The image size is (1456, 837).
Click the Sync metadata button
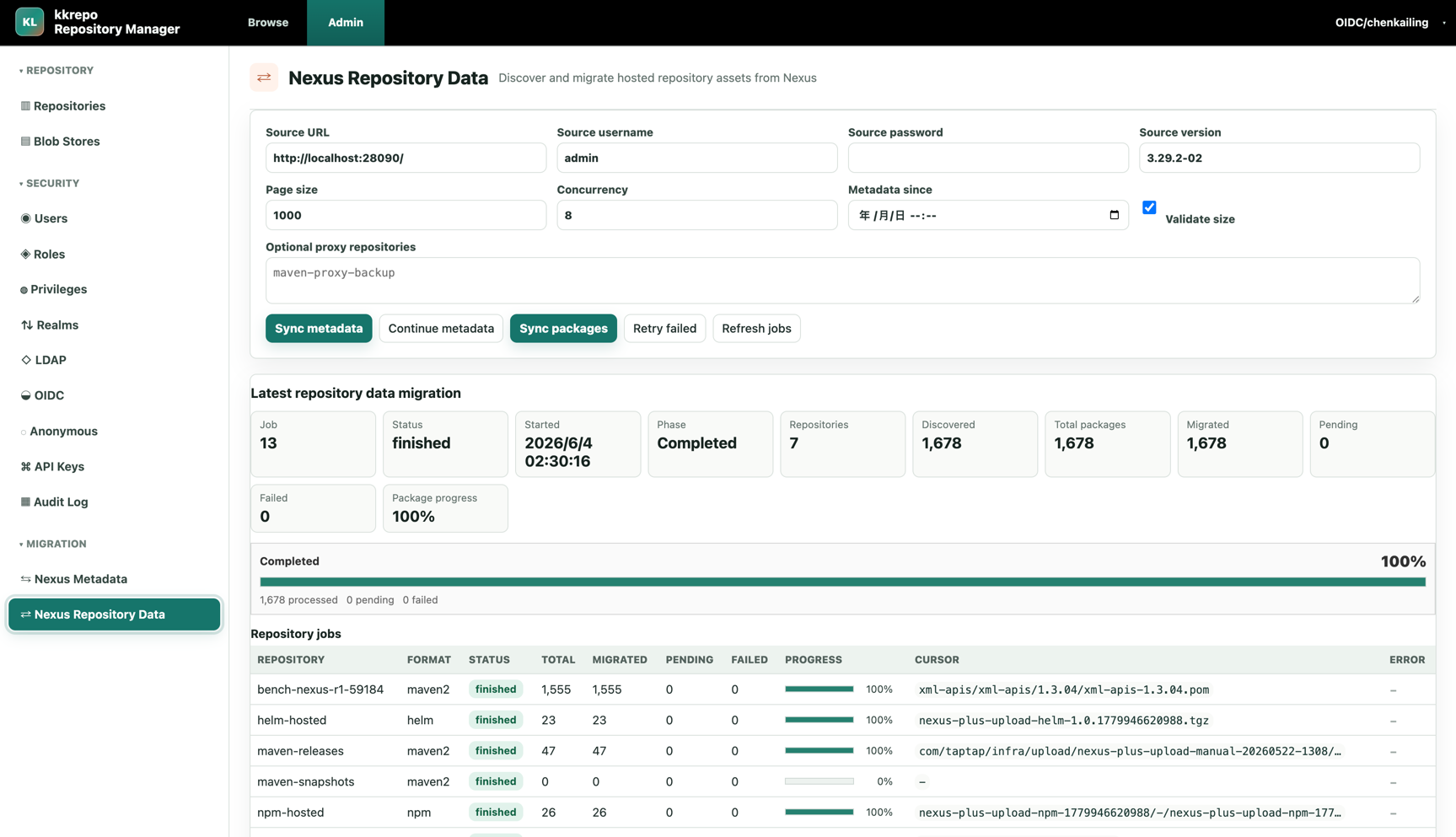[319, 328]
